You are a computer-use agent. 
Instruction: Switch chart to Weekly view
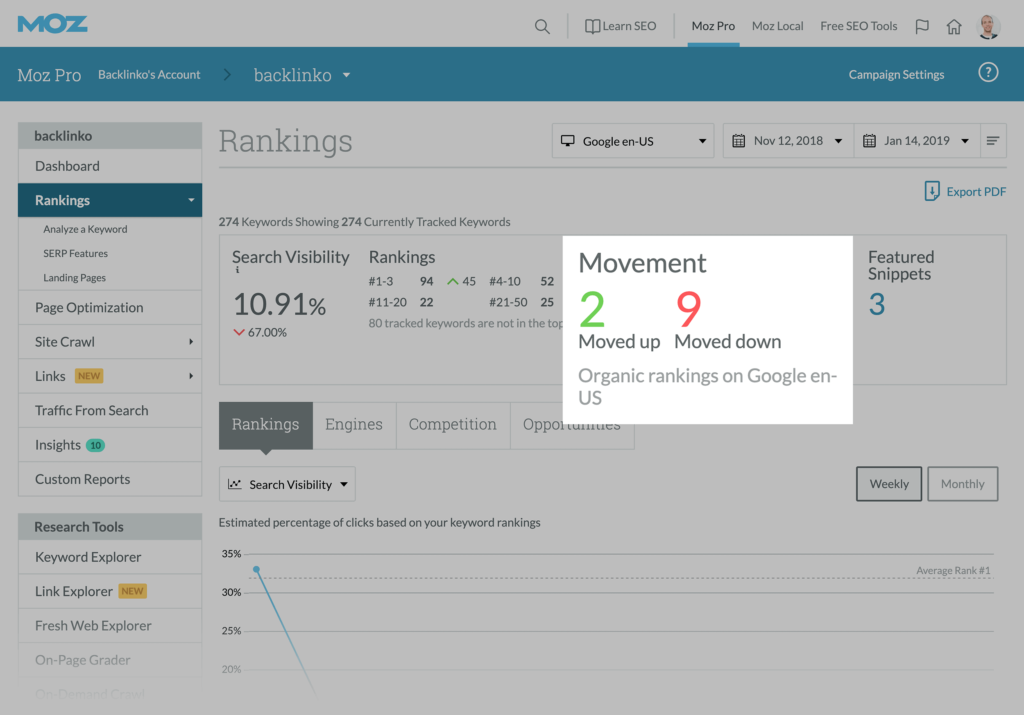889,484
